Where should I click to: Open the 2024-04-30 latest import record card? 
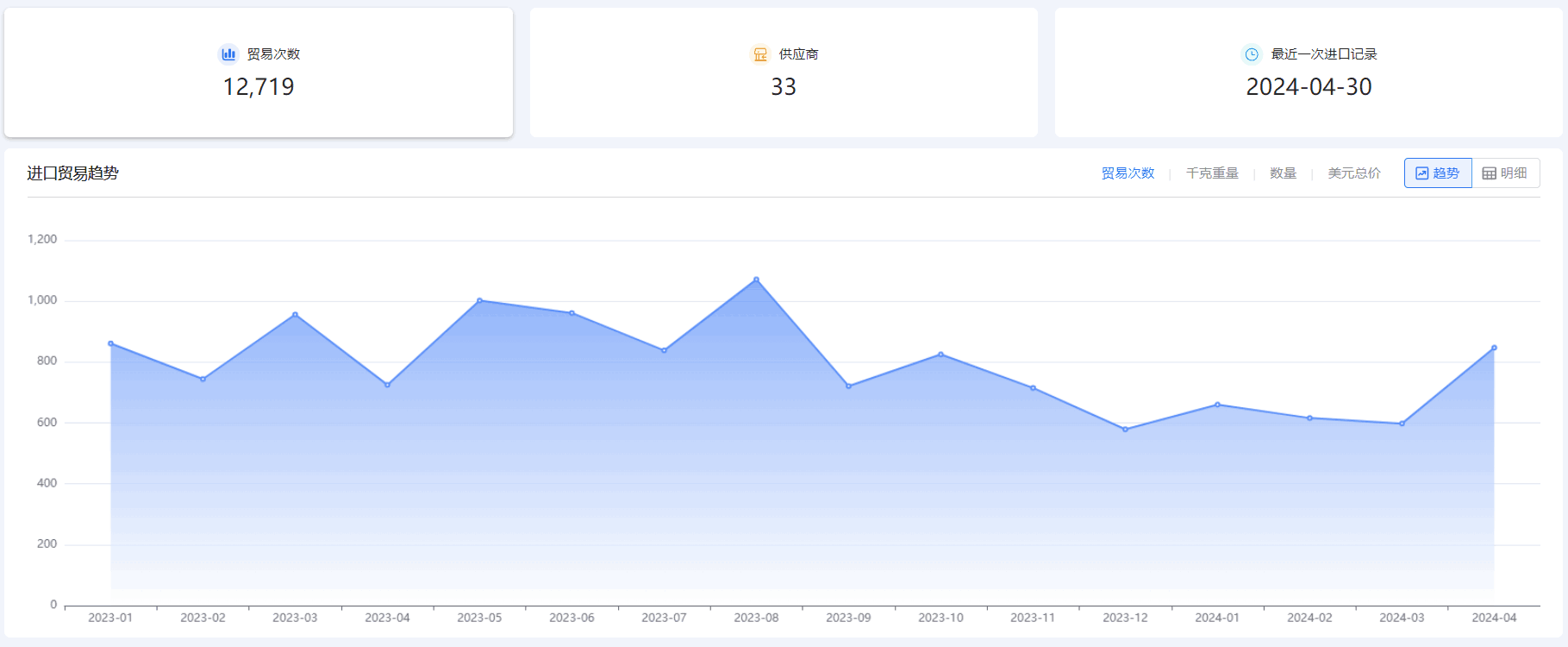tap(1308, 73)
